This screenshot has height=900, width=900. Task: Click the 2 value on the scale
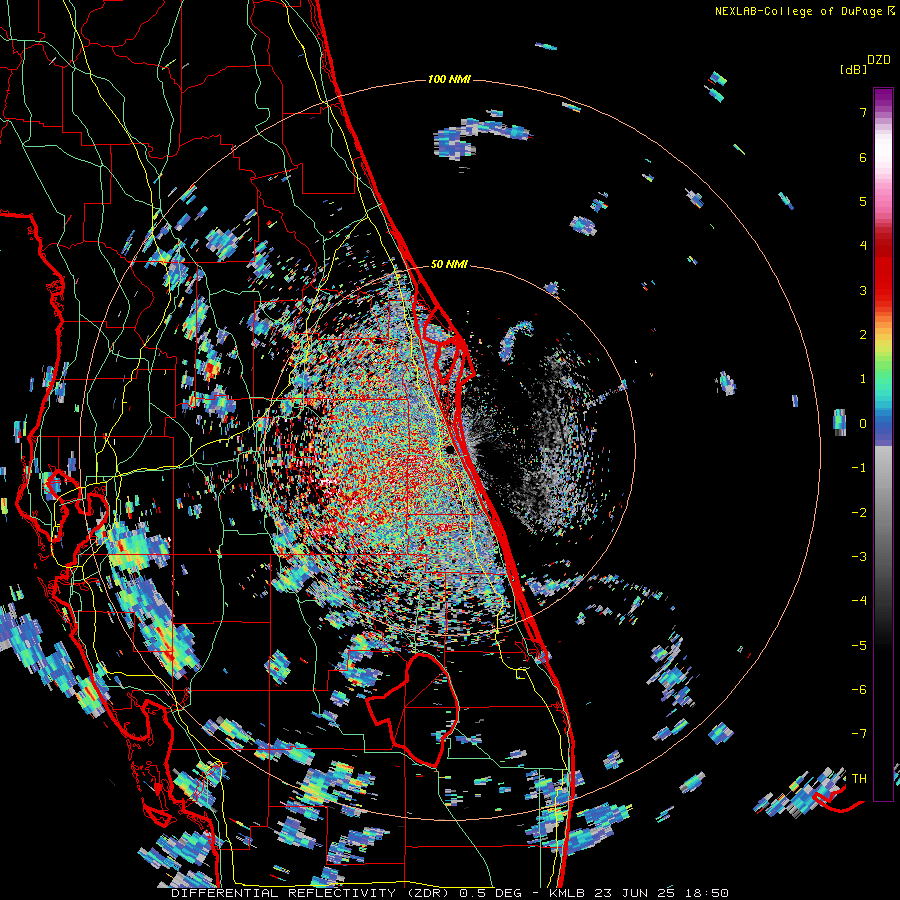pyautogui.click(x=863, y=335)
